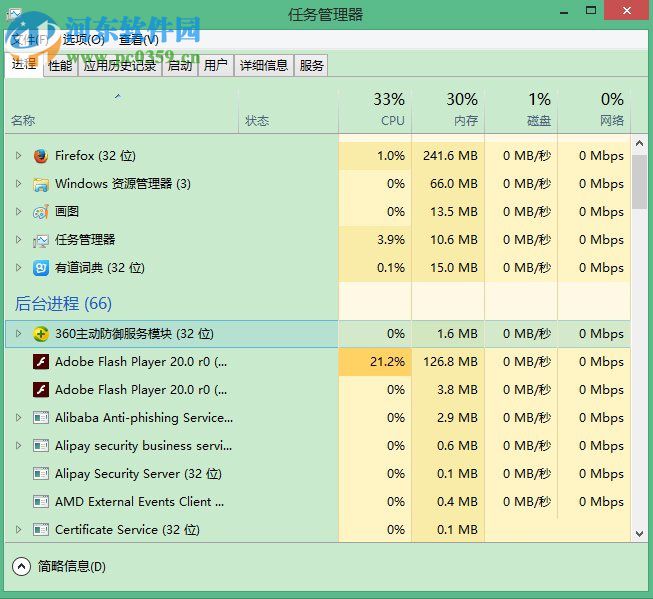The image size is (653, 599).
Task: Expand the 任务管理器 process row
Action: pos(18,240)
